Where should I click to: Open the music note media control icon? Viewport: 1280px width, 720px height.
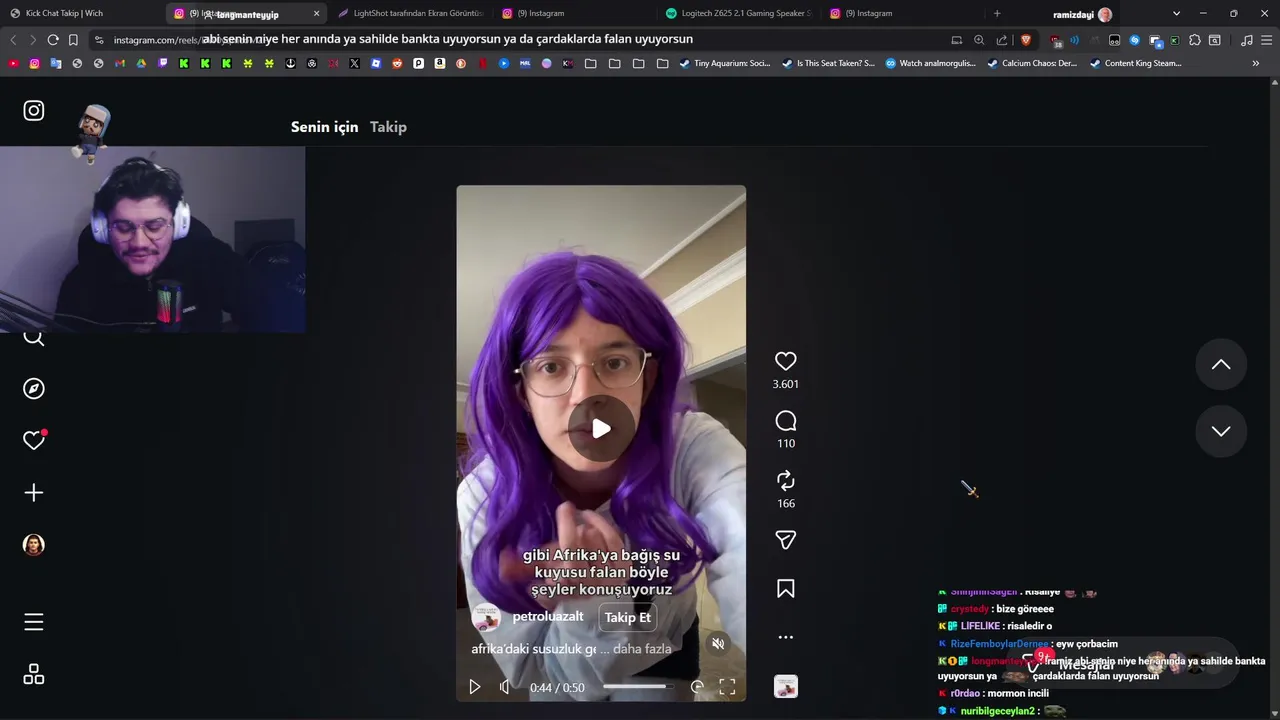pyautogui.click(x=1246, y=40)
